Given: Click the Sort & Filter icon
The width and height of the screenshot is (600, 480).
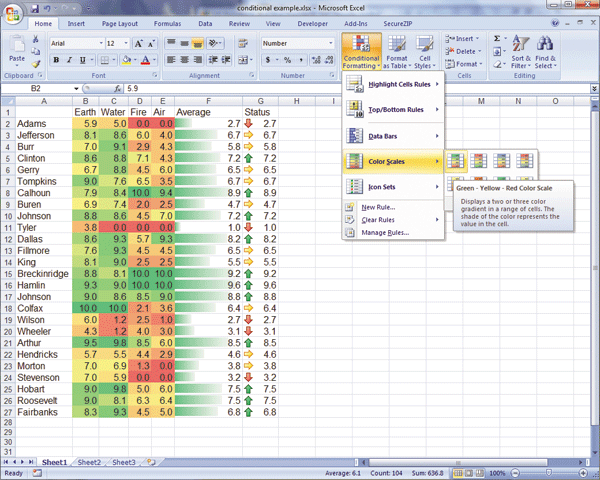Looking at the screenshot, I should click(x=521, y=52).
